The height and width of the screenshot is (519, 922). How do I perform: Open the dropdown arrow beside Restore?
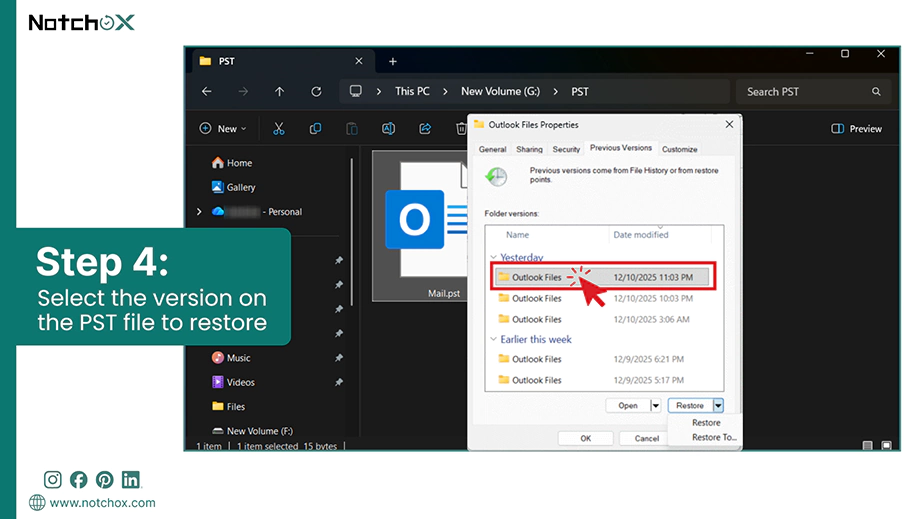(x=718, y=406)
